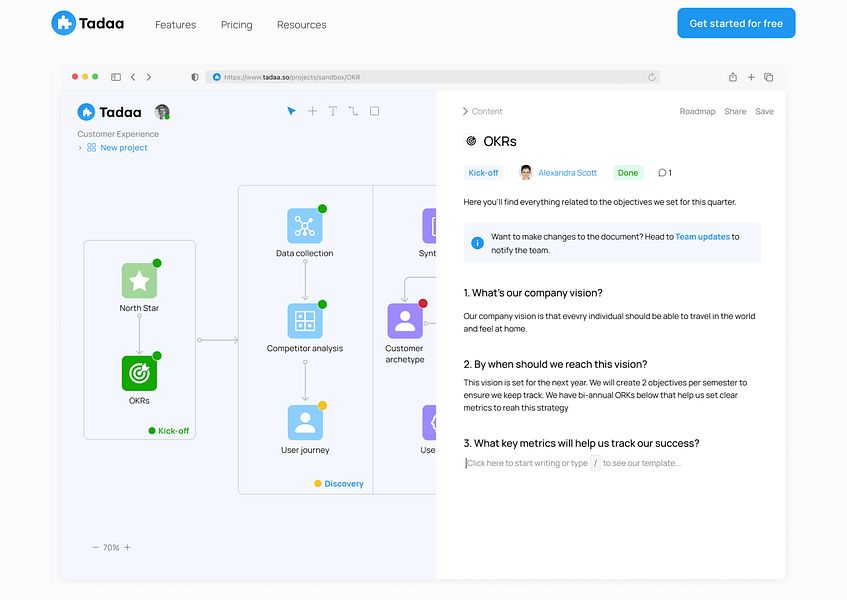This screenshot has width=847, height=600.
Task: Select the Customer archetype node
Action: pos(405,321)
